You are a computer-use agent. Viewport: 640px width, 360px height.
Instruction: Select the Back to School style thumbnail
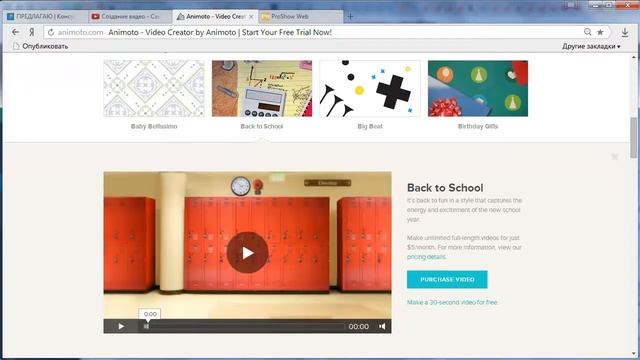(262, 89)
